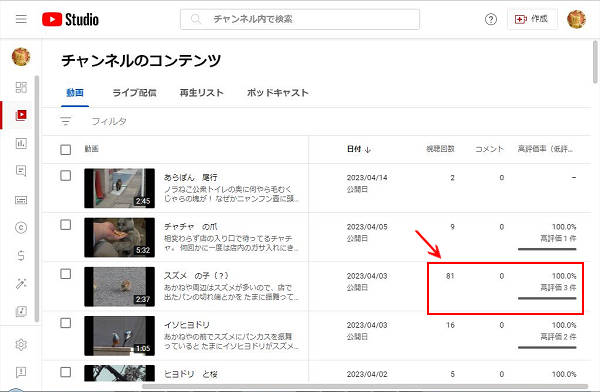
Task: Click the filter lines icon
Action: pyautogui.click(x=66, y=121)
